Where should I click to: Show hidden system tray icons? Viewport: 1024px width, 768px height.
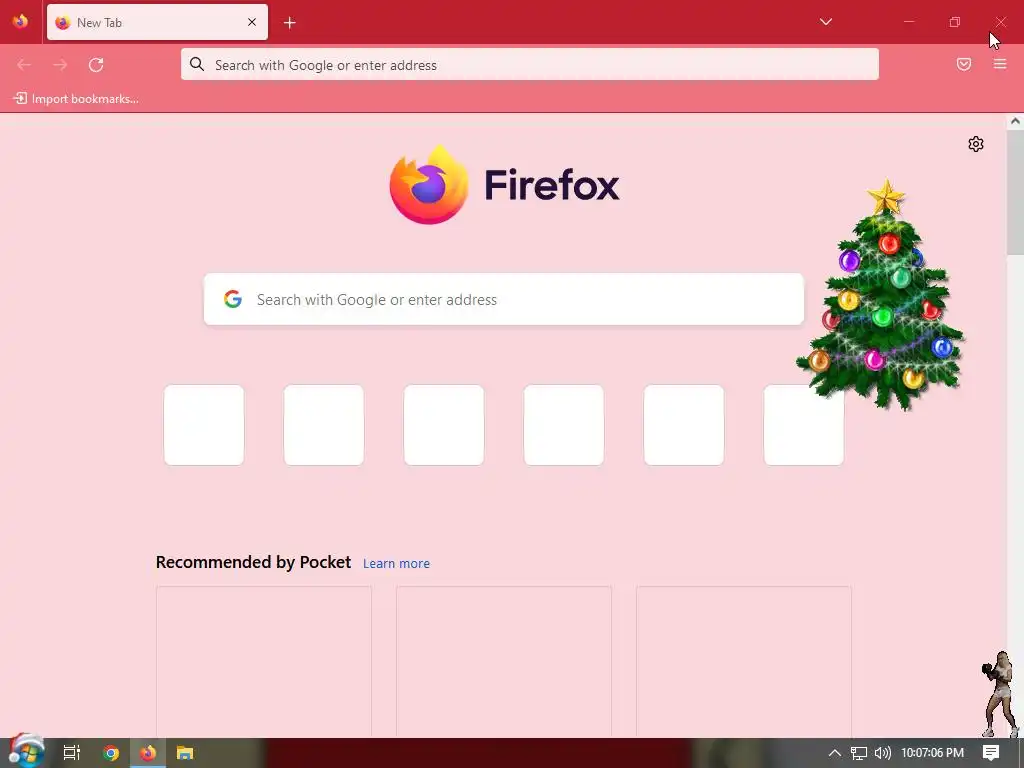[835, 753]
